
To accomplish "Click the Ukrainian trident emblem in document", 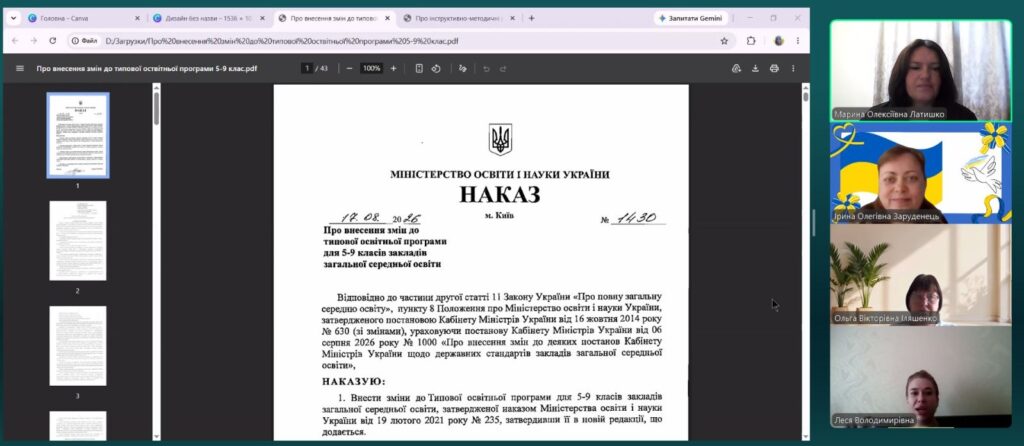I will click(500, 139).
